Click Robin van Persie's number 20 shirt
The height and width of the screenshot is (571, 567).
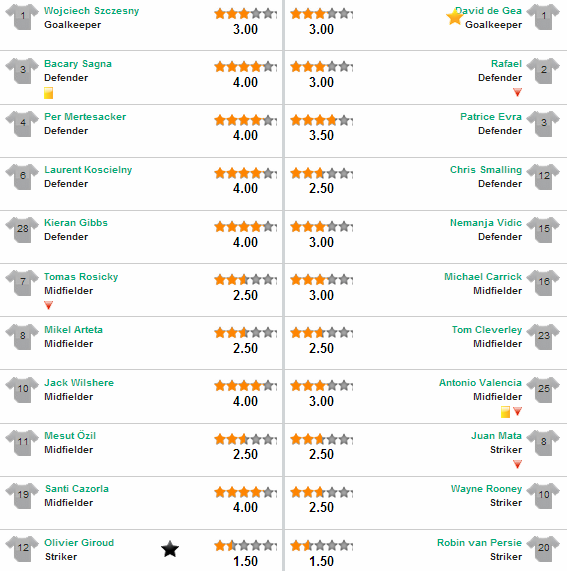[543, 549]
